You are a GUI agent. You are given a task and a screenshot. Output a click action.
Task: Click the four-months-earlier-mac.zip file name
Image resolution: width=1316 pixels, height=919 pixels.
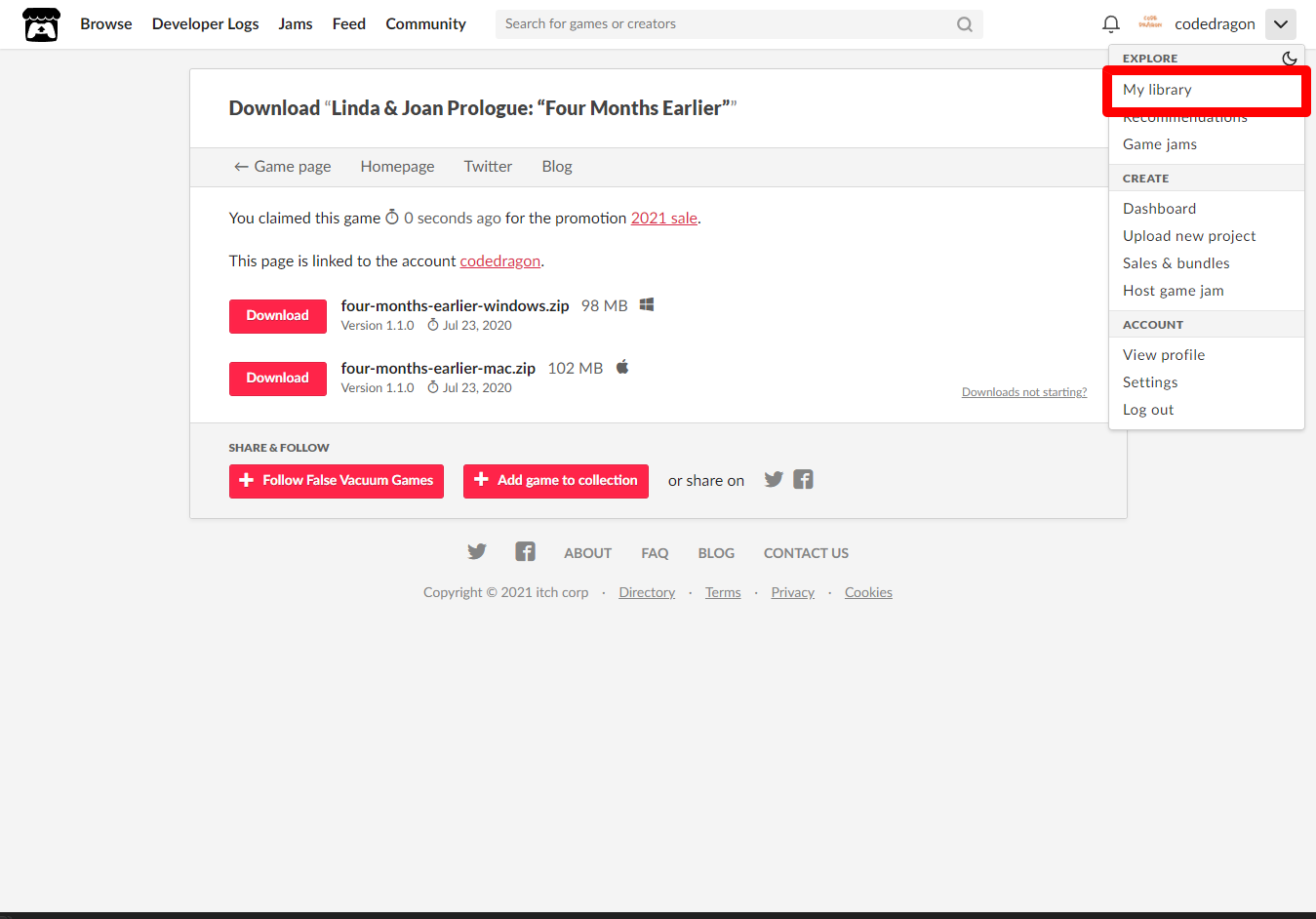(x=438, y=369)
